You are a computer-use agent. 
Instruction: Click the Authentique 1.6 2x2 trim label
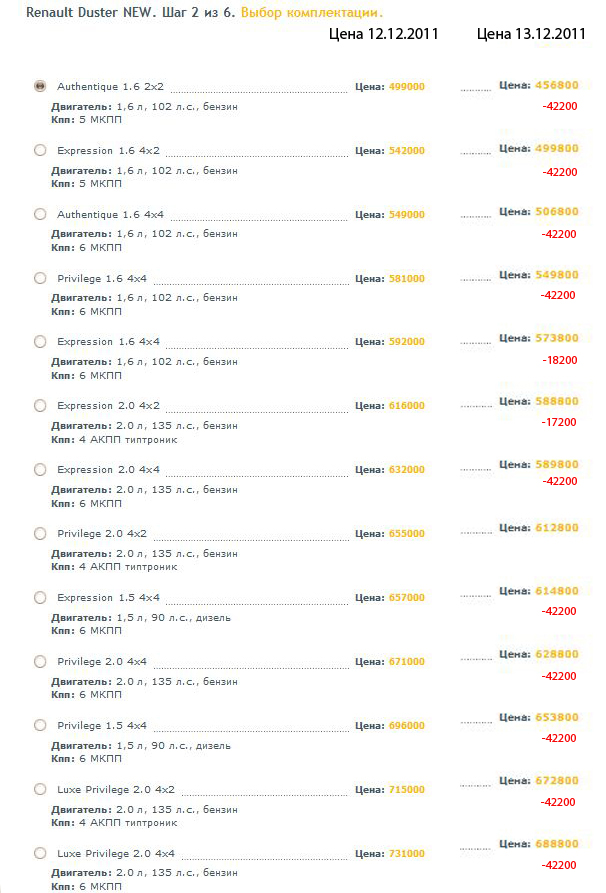click(x=110, y=87)
